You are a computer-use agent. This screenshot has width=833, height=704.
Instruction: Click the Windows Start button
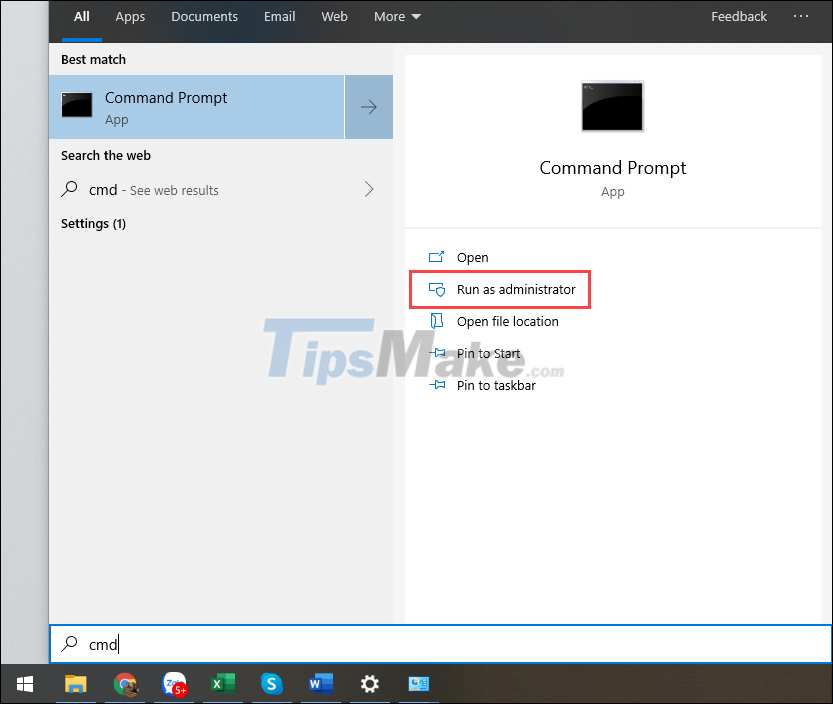24,685
